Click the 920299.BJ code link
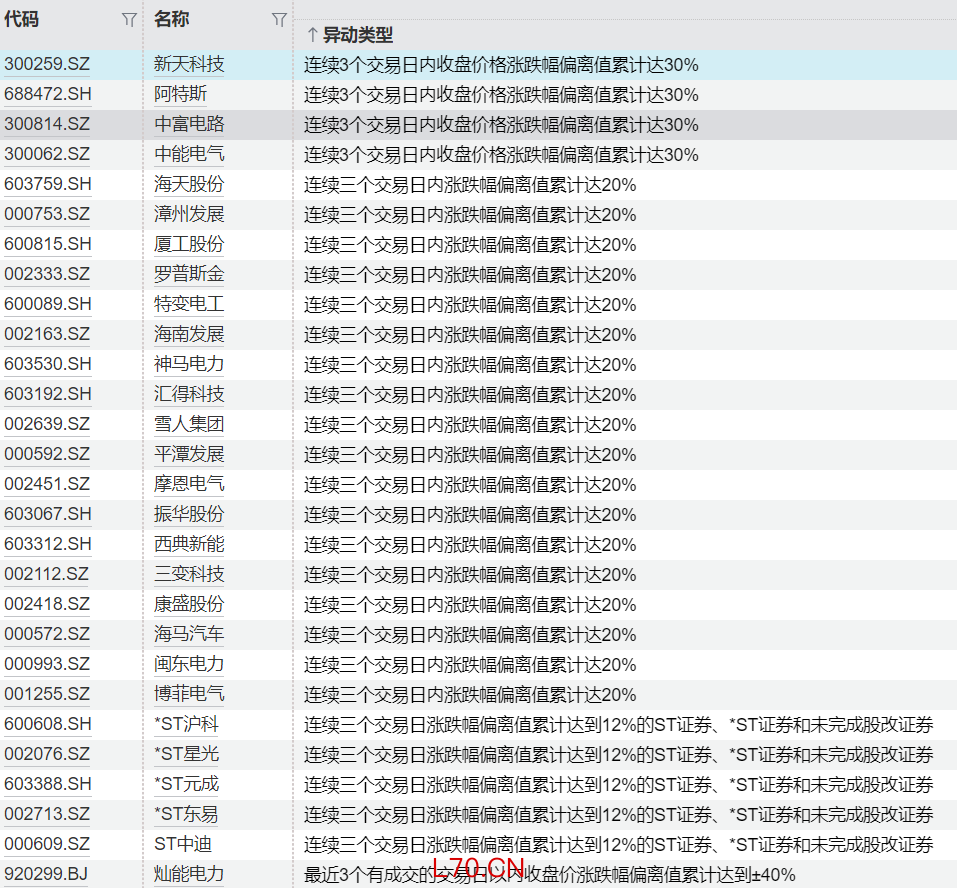This screenshot has height=888, width=957. [45, 875]
